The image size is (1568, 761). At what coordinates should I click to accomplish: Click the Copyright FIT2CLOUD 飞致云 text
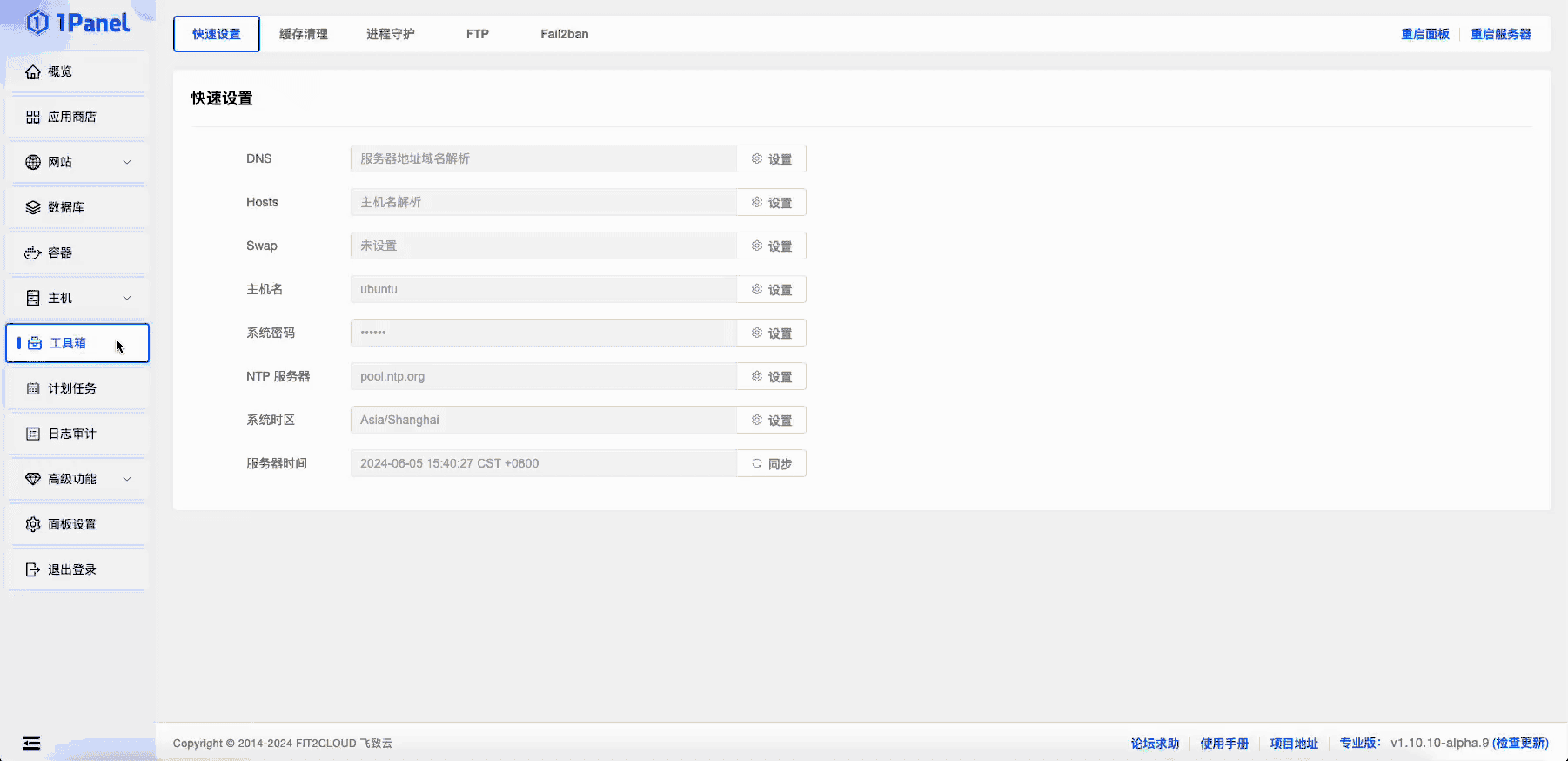click(283, 744)
